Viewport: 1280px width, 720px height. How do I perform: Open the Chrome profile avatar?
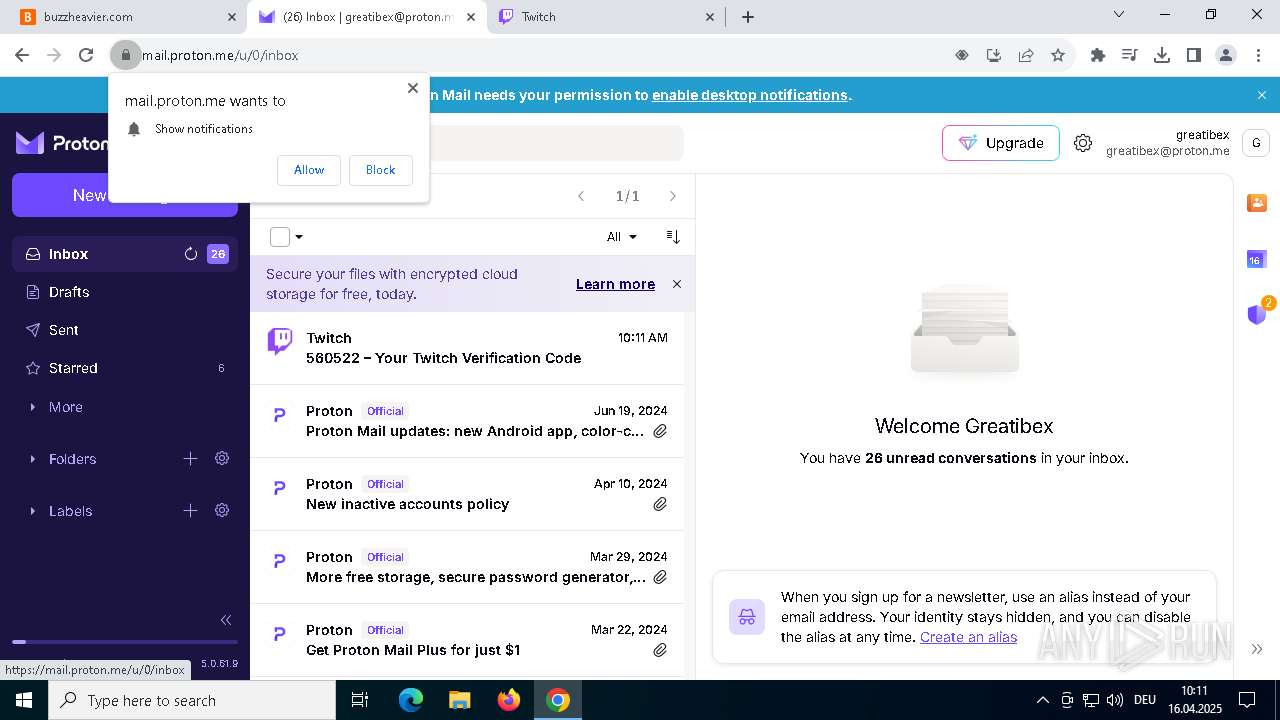pos(1226,55)
